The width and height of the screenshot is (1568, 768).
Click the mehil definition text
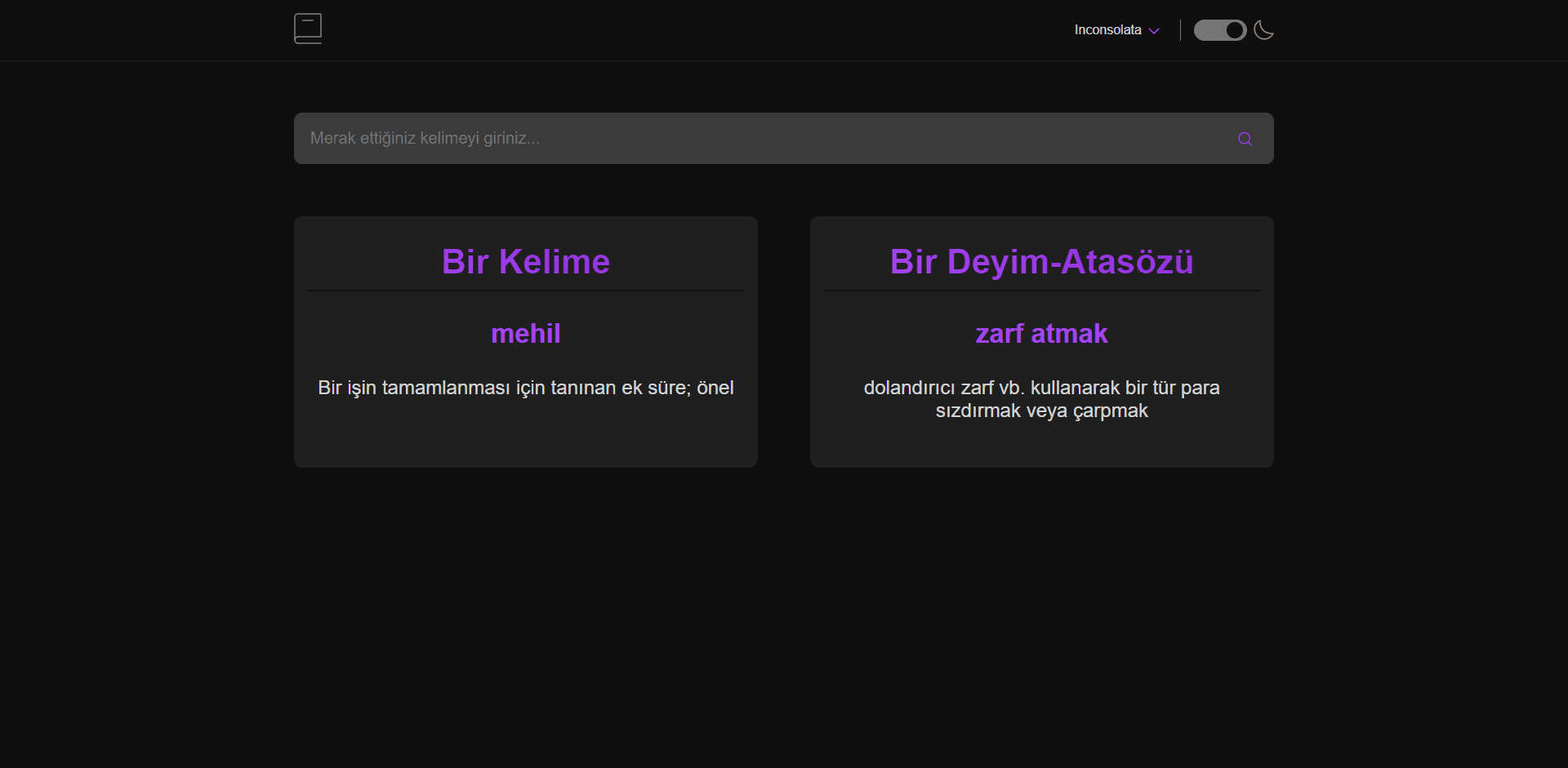(526, 388)
